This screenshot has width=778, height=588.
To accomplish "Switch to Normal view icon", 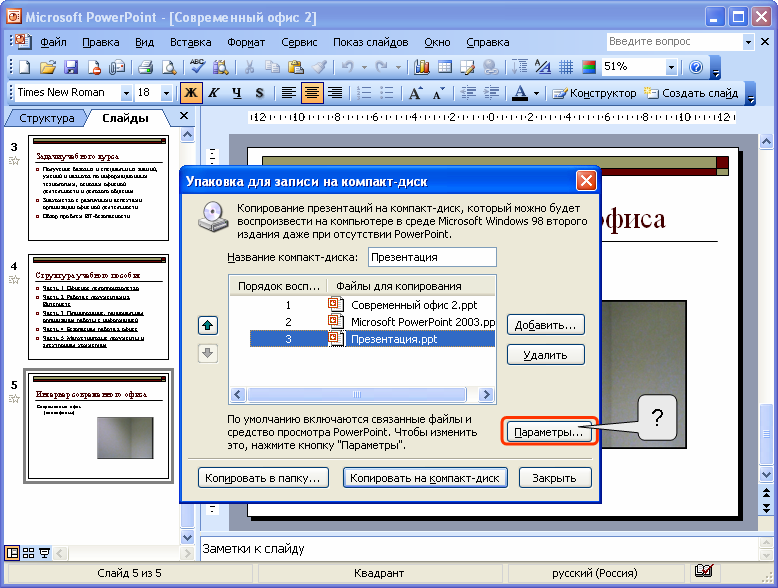I will tap(12, 553).
